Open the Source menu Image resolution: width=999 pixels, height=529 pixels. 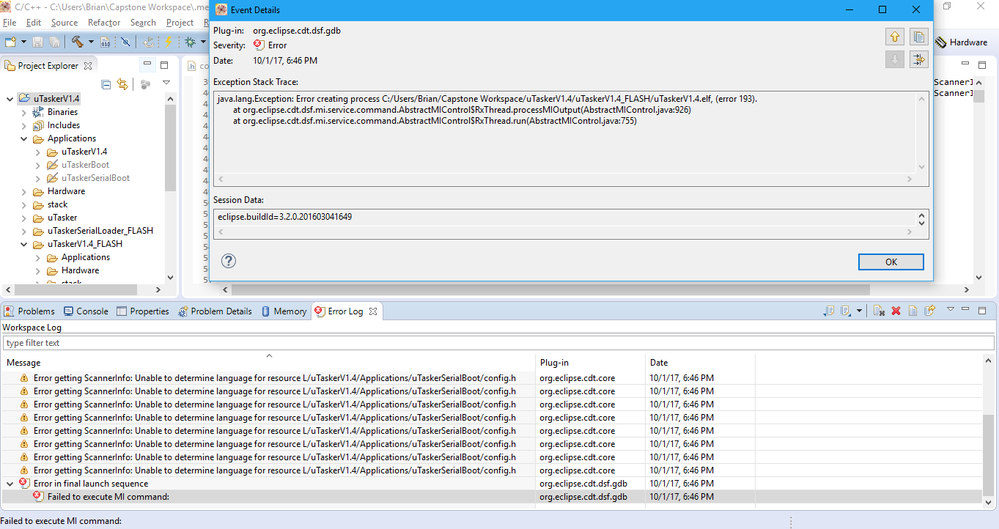click(x=64, y=22)
